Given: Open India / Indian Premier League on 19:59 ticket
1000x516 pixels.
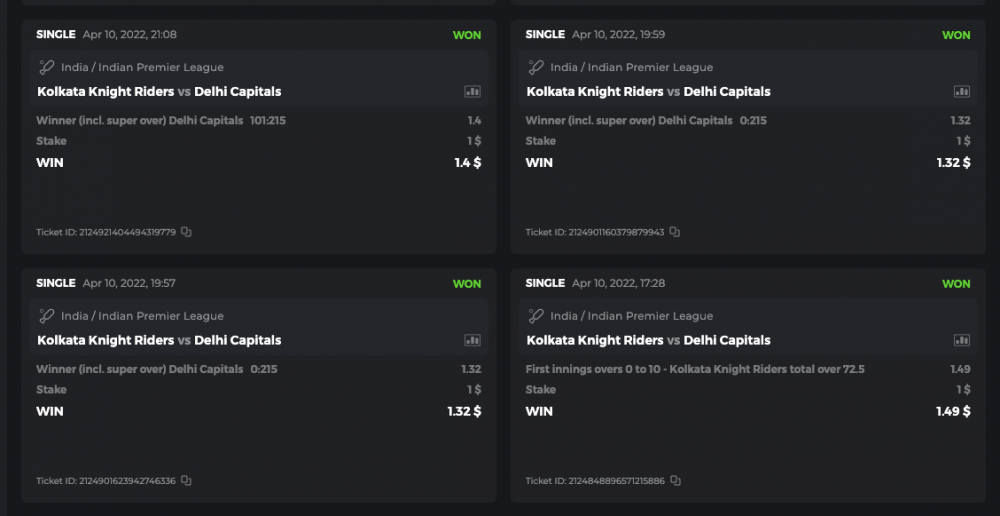Looking at the screenshot, I should point(631,67).
